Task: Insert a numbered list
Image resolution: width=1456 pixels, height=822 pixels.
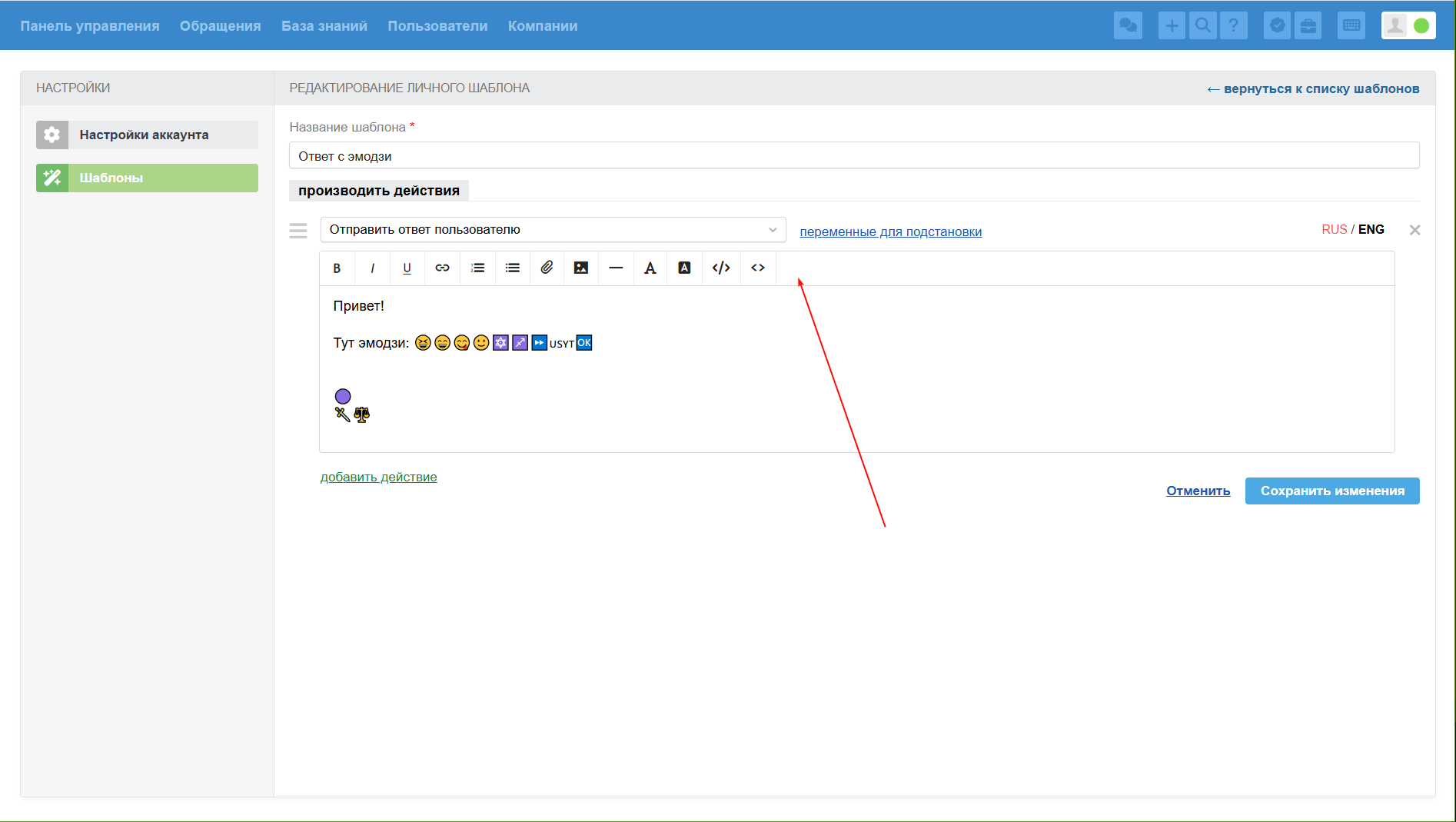Action: point(477,268)
